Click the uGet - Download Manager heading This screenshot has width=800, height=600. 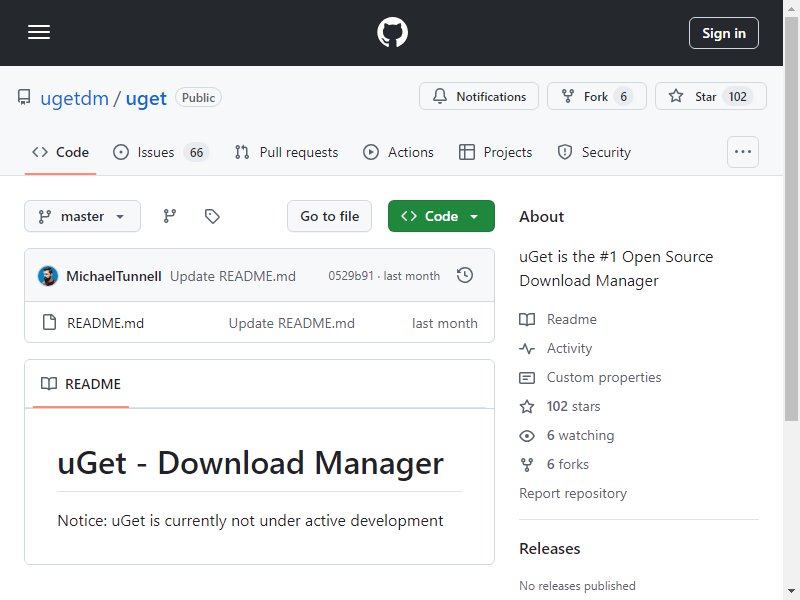[251, 463]
